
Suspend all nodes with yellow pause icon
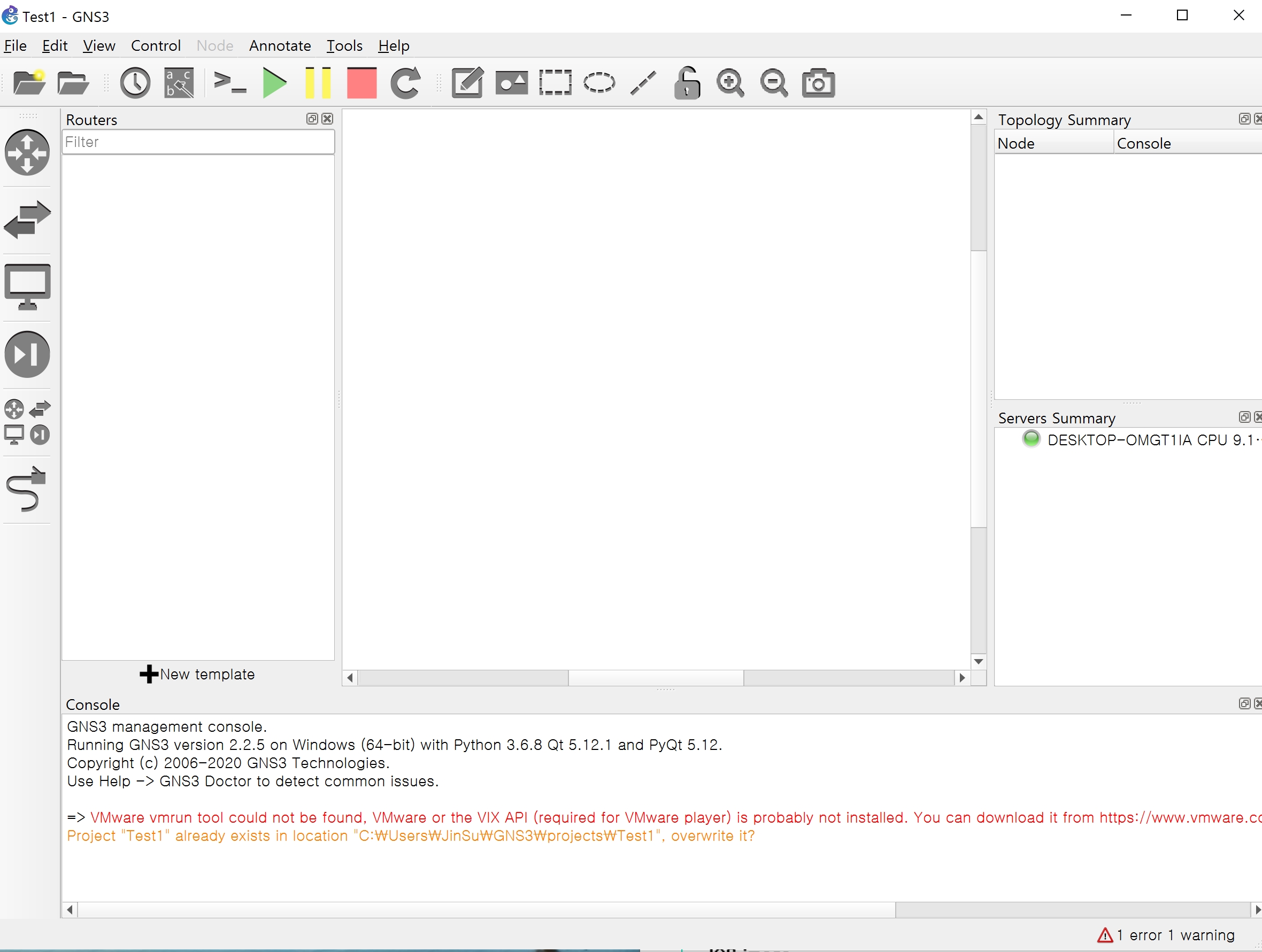tap(318, 83)
